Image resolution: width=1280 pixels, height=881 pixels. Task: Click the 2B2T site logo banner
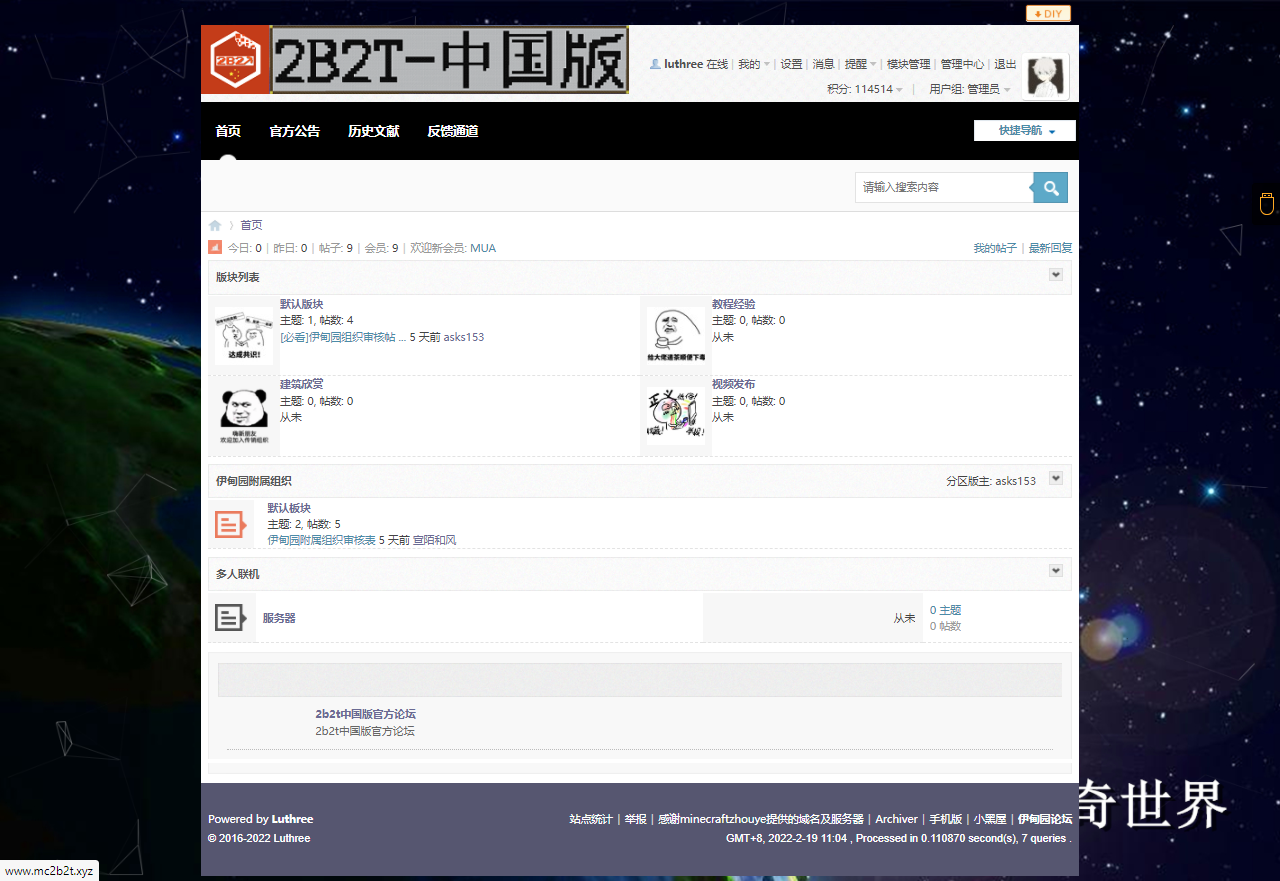tap(415, 60)
